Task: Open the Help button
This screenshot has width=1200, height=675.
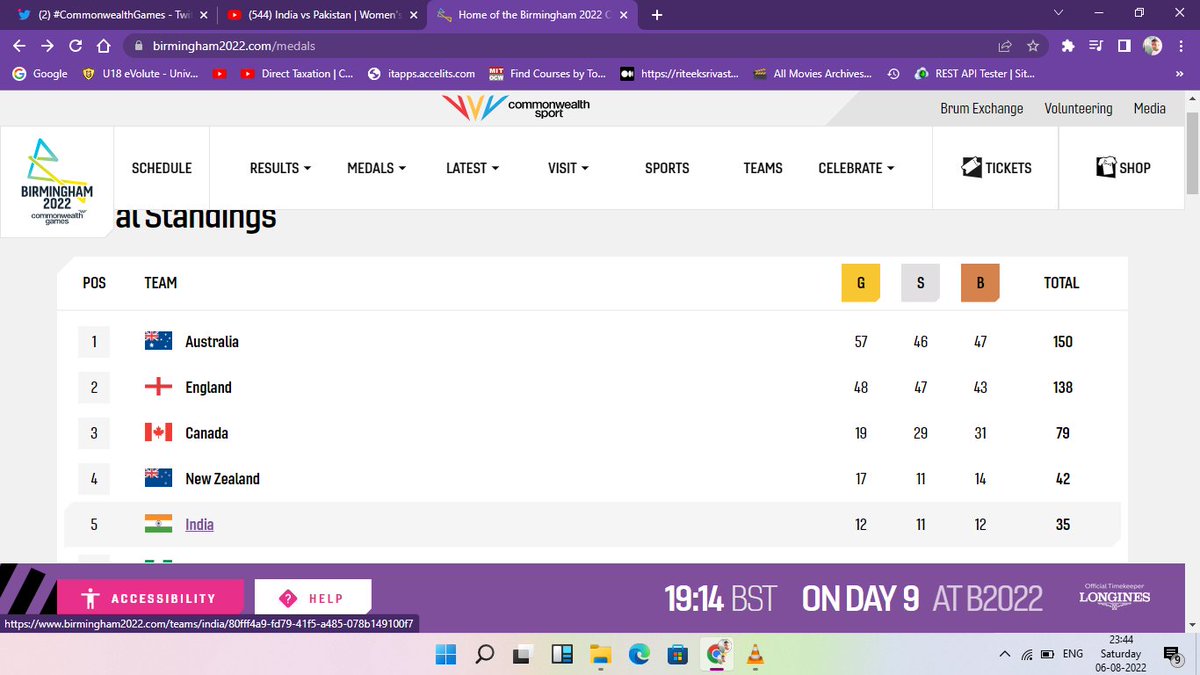Action: click(x=313, y=598)
